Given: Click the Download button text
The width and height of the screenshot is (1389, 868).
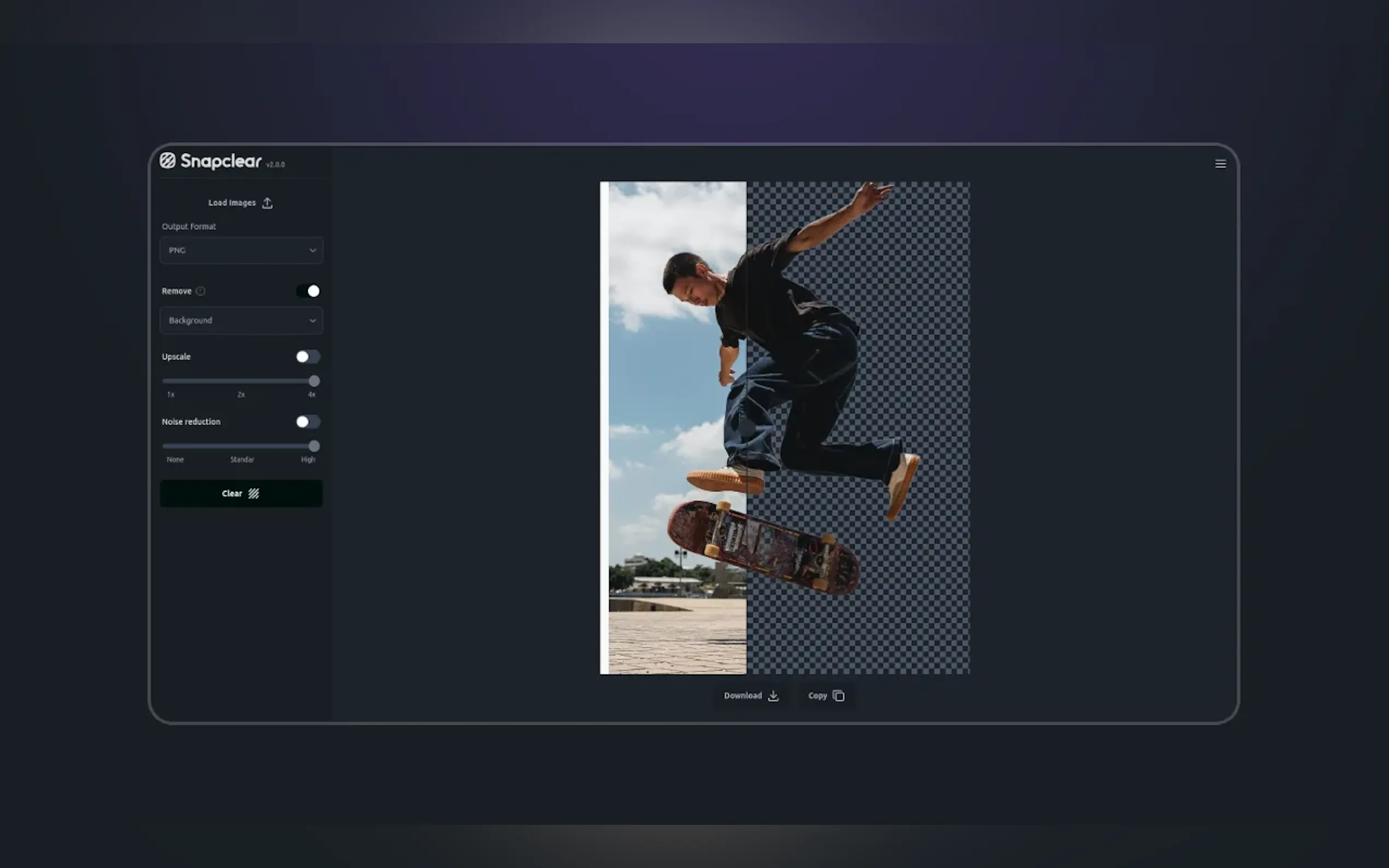Looking at the screenshot, I should [743, 696].
